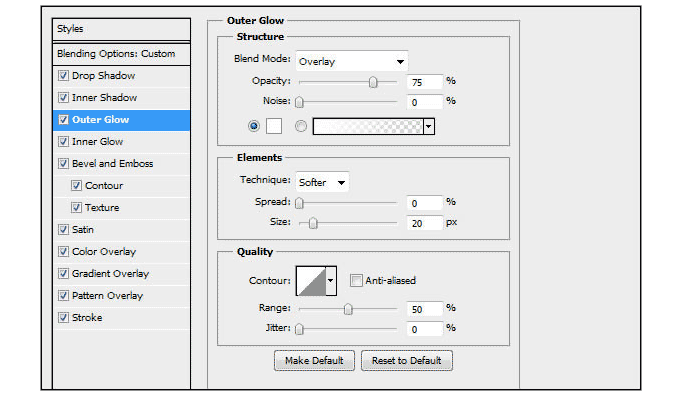Image resolution: width=680 pixels, height=414 pixels.
Task: Open the Blend Mode Overlay dropdown
Action: click(352, 61)
